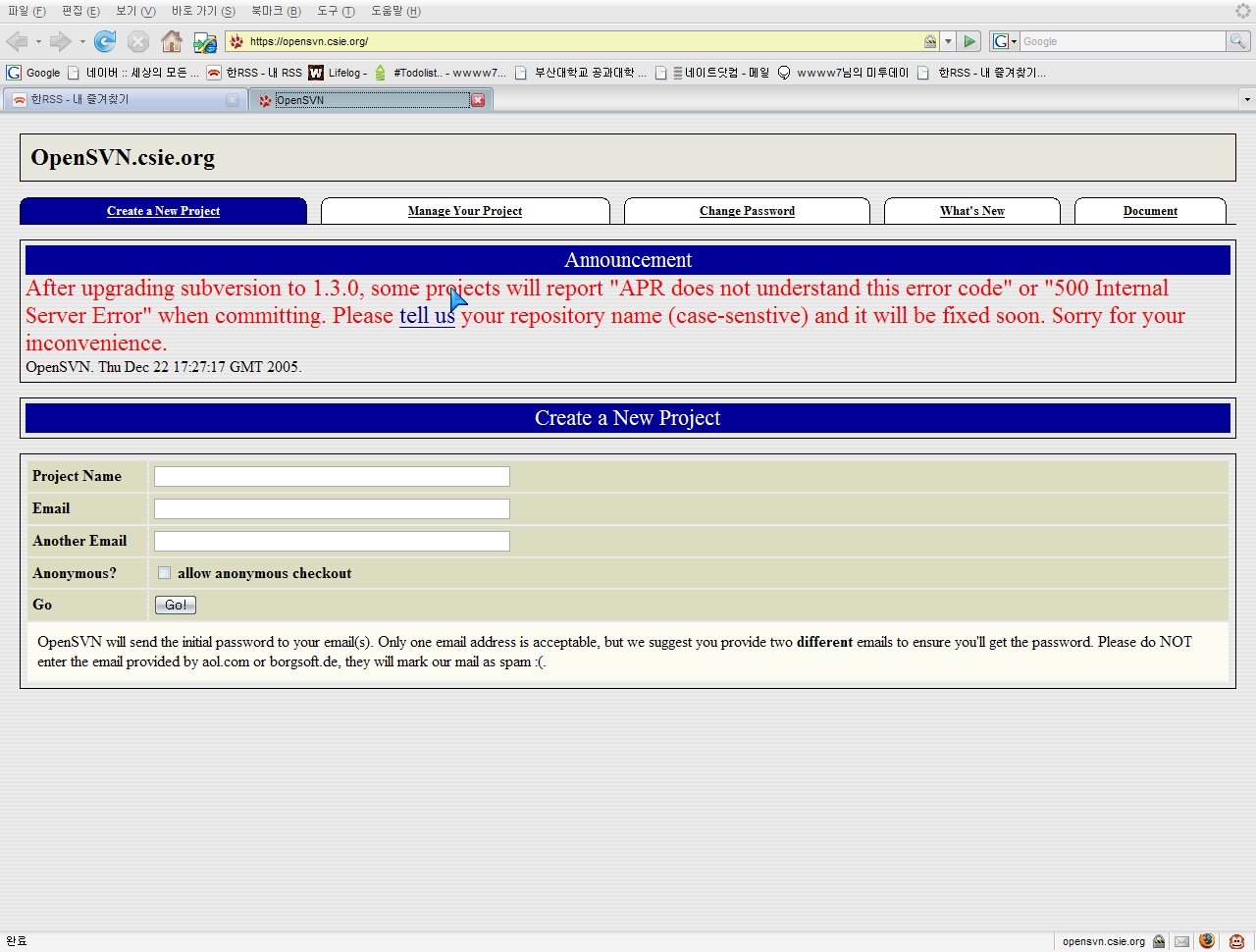This screenshot has width=1256, height=952.
Task: Click the opensvn.csie.org text in status bar
Action: pos(1103,941)
